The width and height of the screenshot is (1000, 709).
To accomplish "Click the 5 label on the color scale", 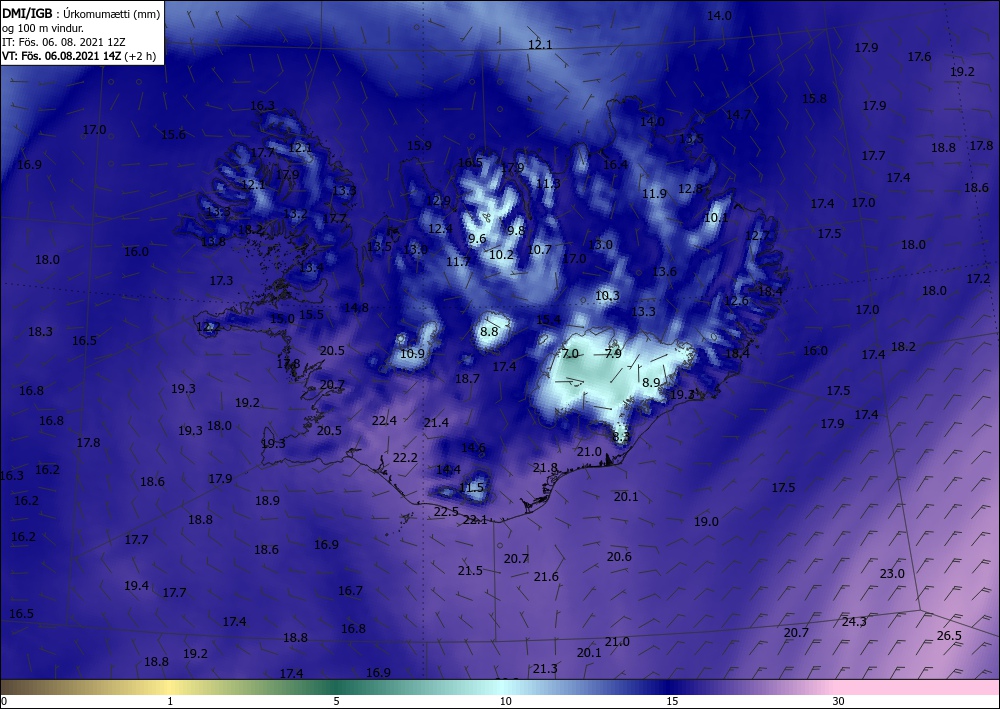I will [336, 701].
